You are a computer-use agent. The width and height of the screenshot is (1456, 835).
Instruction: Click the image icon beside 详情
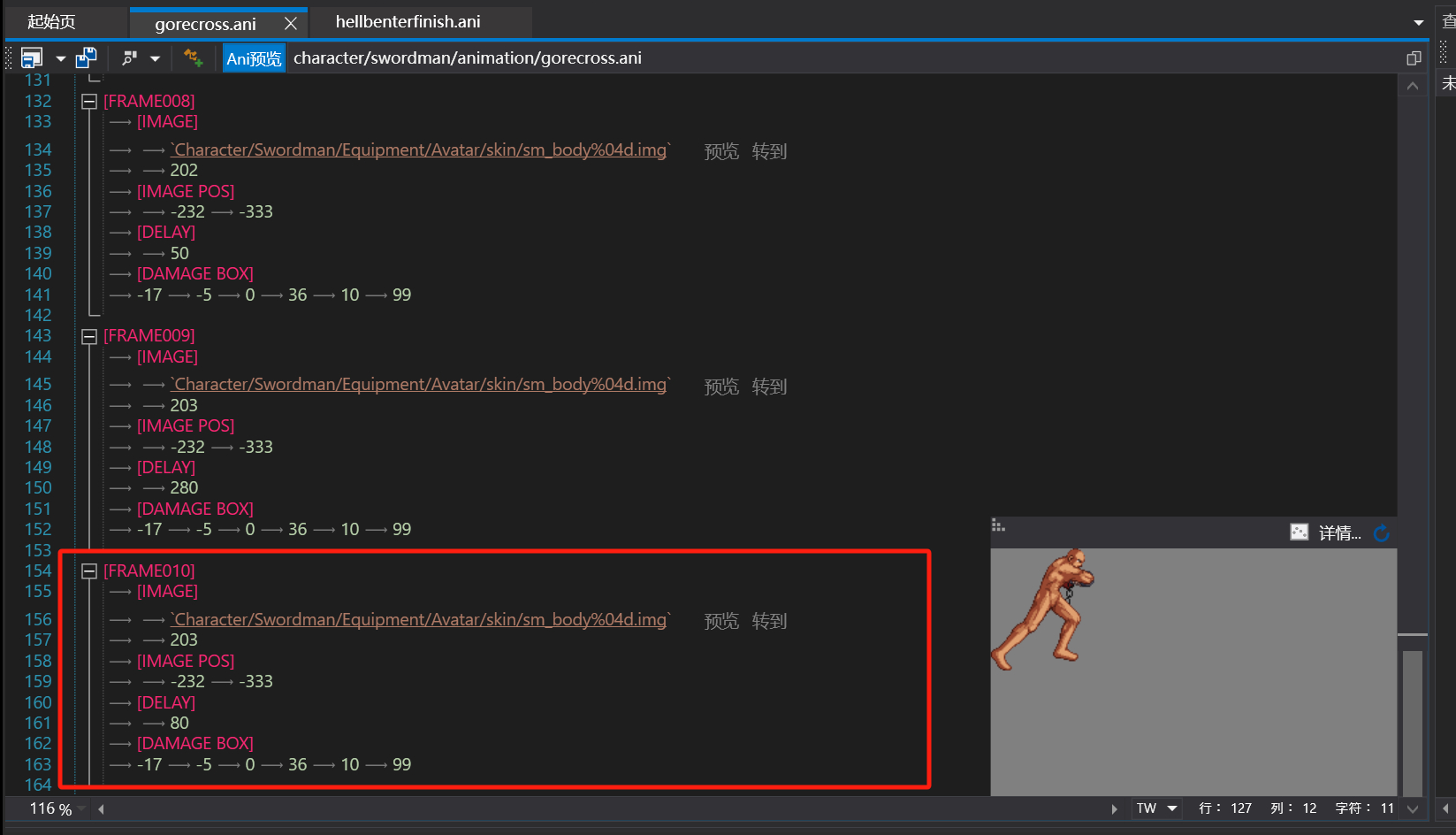click(x=1299, y=532)
